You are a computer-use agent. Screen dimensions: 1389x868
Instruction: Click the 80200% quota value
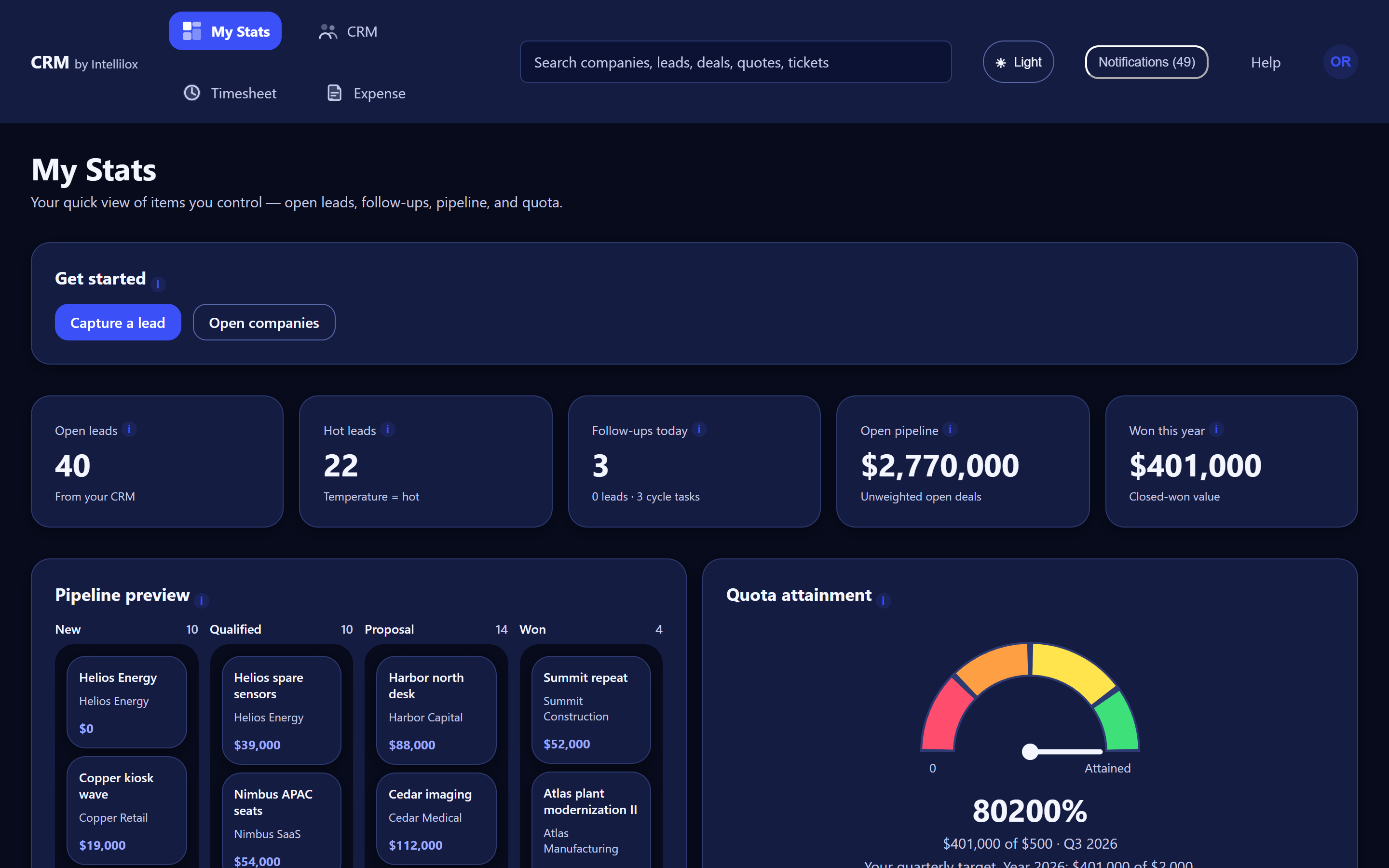(x=1030, y=811)
